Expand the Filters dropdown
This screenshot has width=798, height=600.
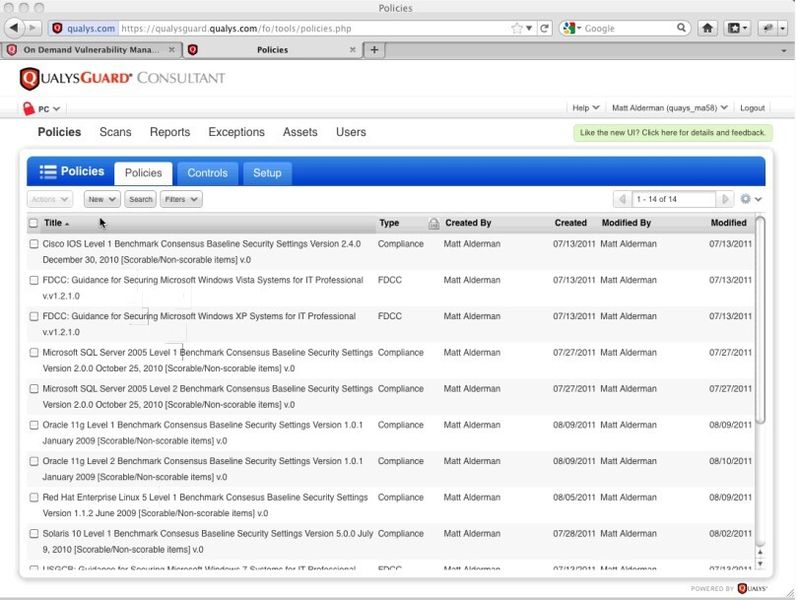(180, 199)
